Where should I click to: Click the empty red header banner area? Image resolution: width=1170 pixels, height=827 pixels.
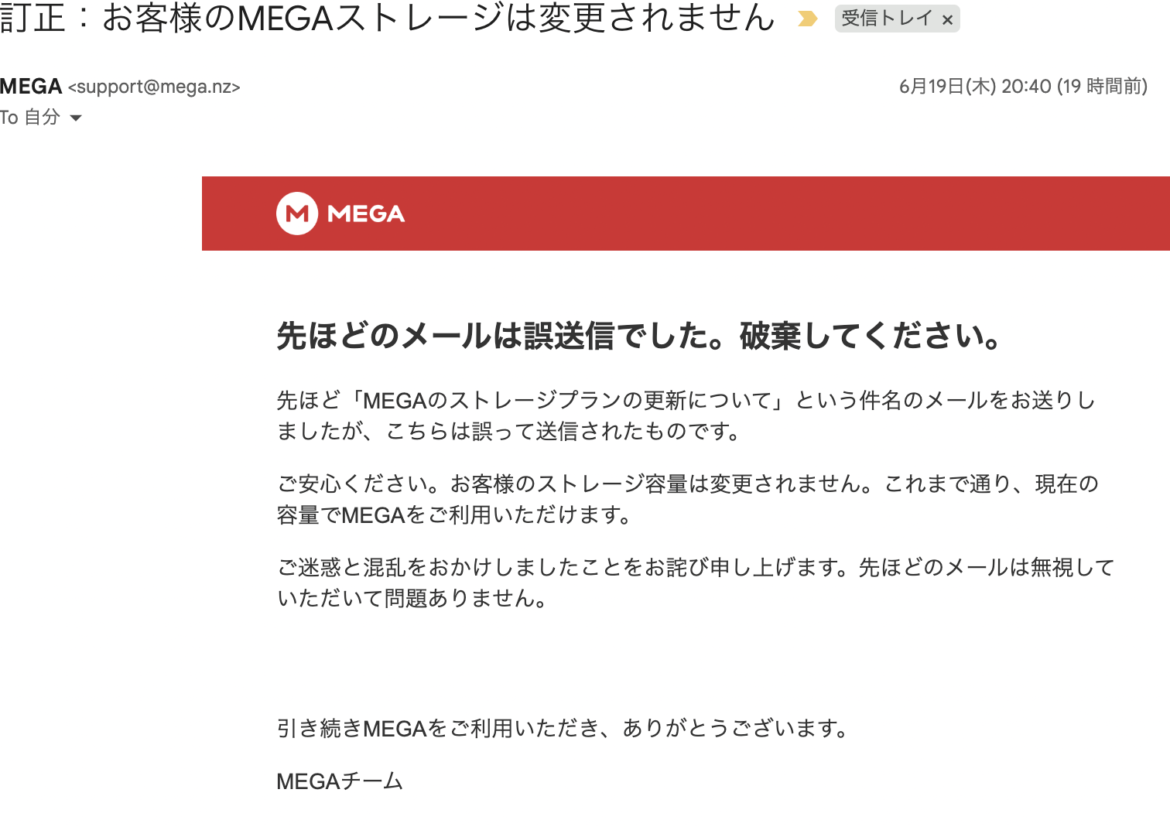coord(783,213)
